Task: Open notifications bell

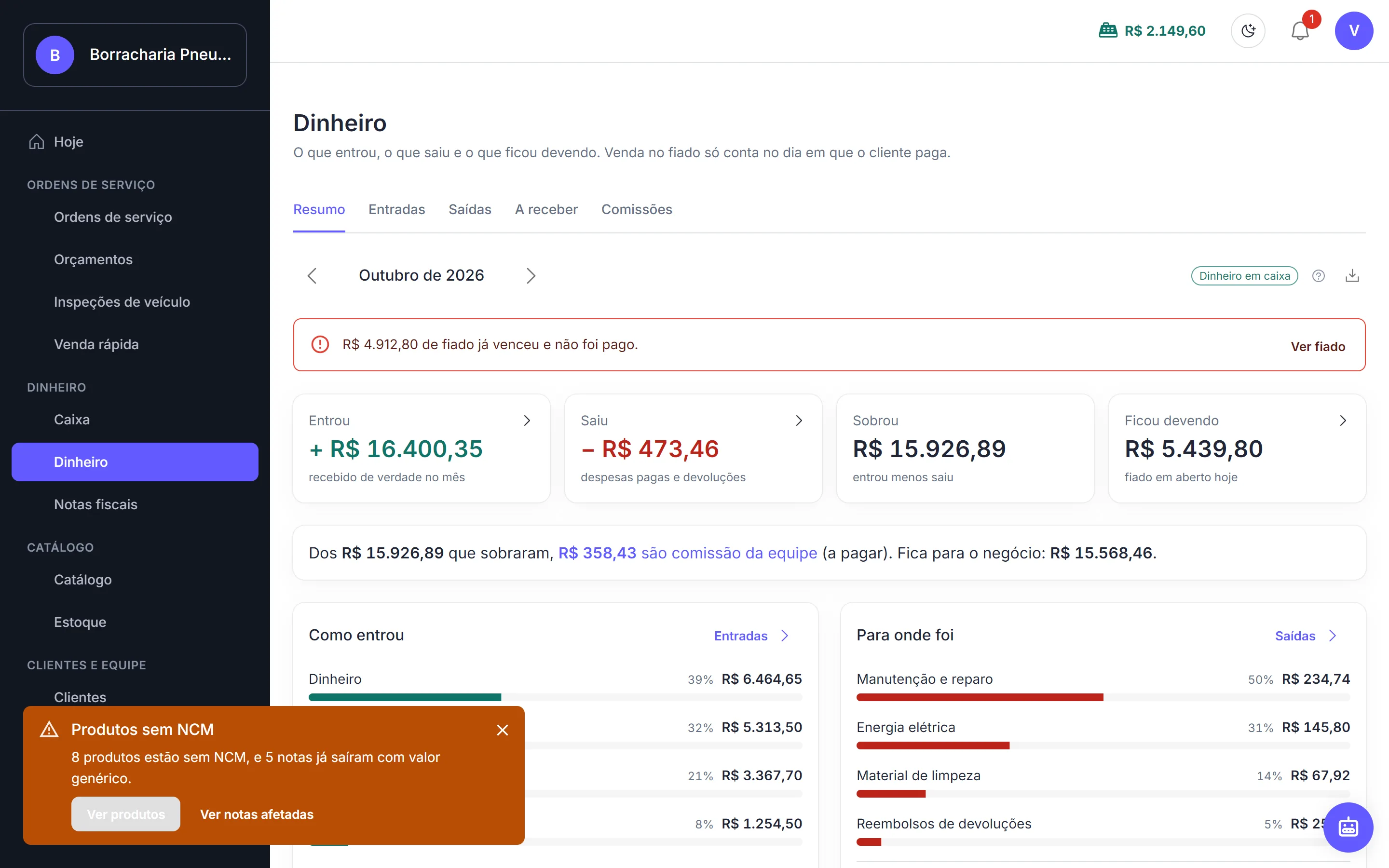Action: [x=1300, y=31]
